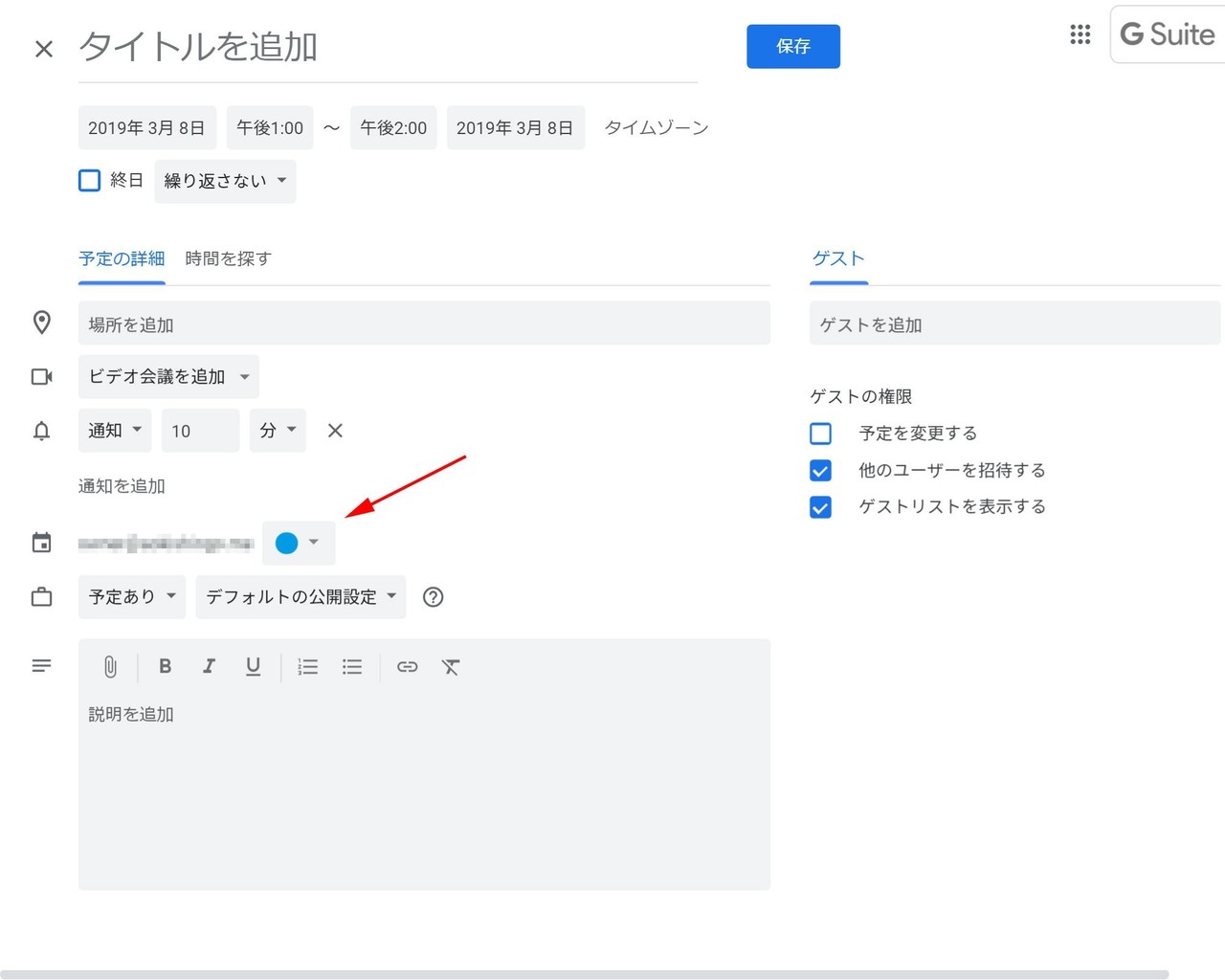The image size is (1225, 980).
Task: Click the ゲストの権限 heading
Action: point(861,396)
